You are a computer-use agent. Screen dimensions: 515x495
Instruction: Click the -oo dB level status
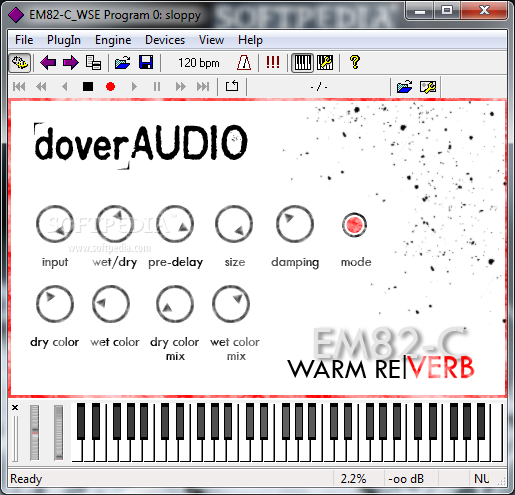point(406,479)
